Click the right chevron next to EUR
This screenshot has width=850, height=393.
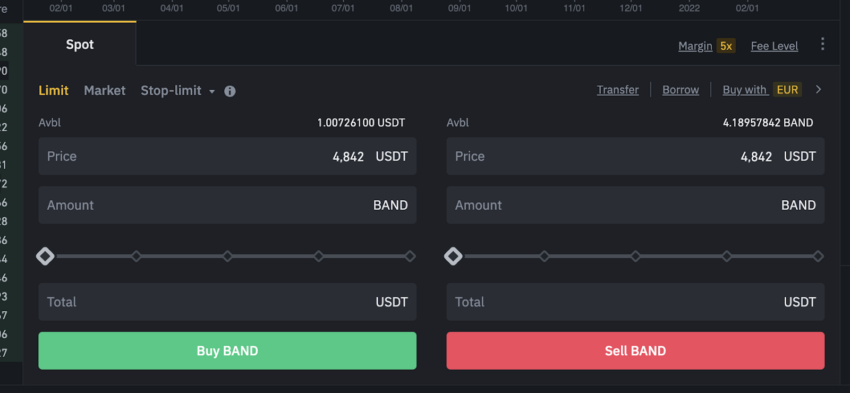pyautogui.click(x=819, y=89)
